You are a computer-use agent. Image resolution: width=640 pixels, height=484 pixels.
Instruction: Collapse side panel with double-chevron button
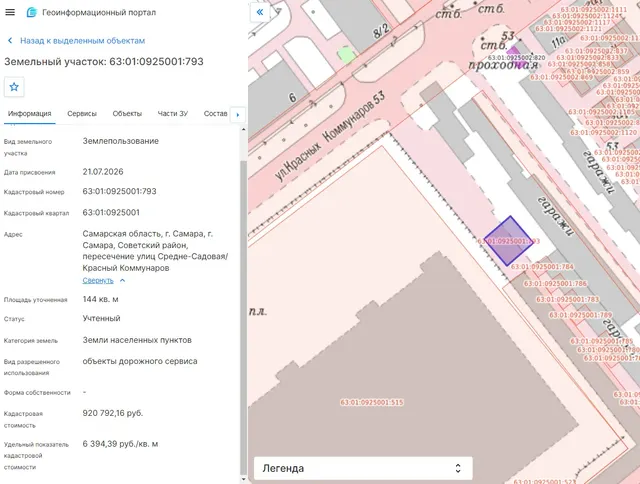pyautogui.click(x=260, y=12)
